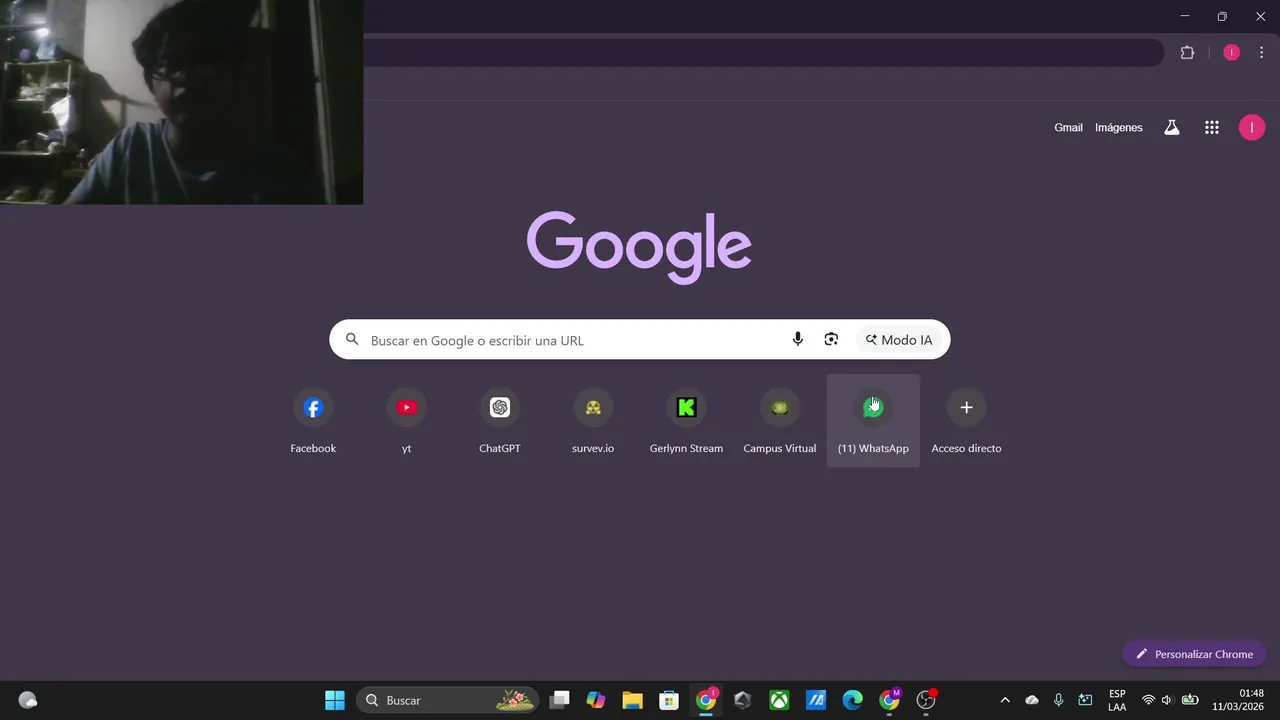The width and height of the screenshot is (1280, 720).
Task: Open Chrome's three-dot menu
Action: [1262, 53]
